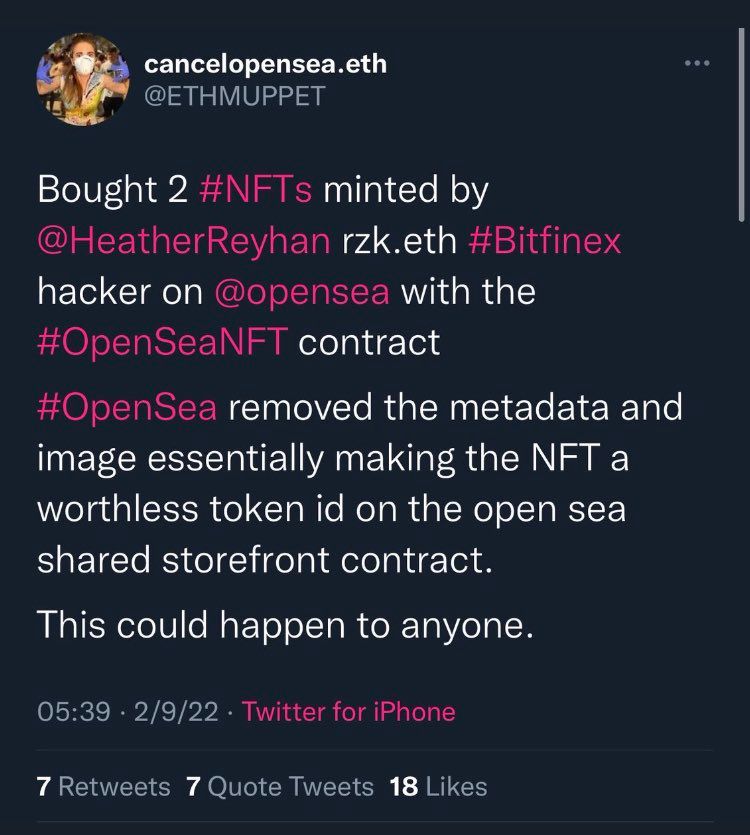This screenshot has width=750, height=835.
Task: Click the 'This could happen to anyone.' text
Action: tap(284, 625)
